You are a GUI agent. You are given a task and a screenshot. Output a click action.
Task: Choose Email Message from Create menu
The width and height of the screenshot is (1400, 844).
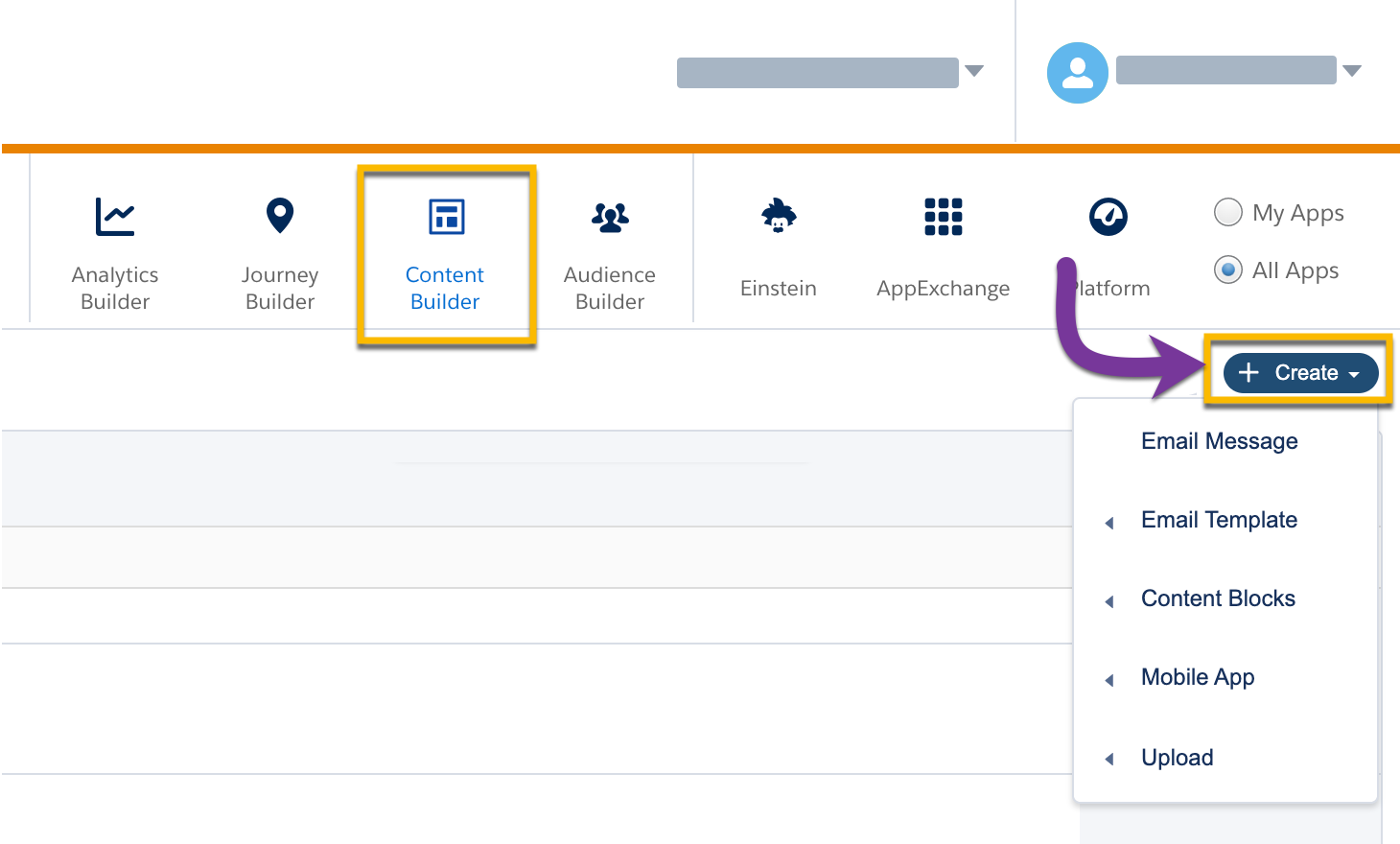[1220, 441]
